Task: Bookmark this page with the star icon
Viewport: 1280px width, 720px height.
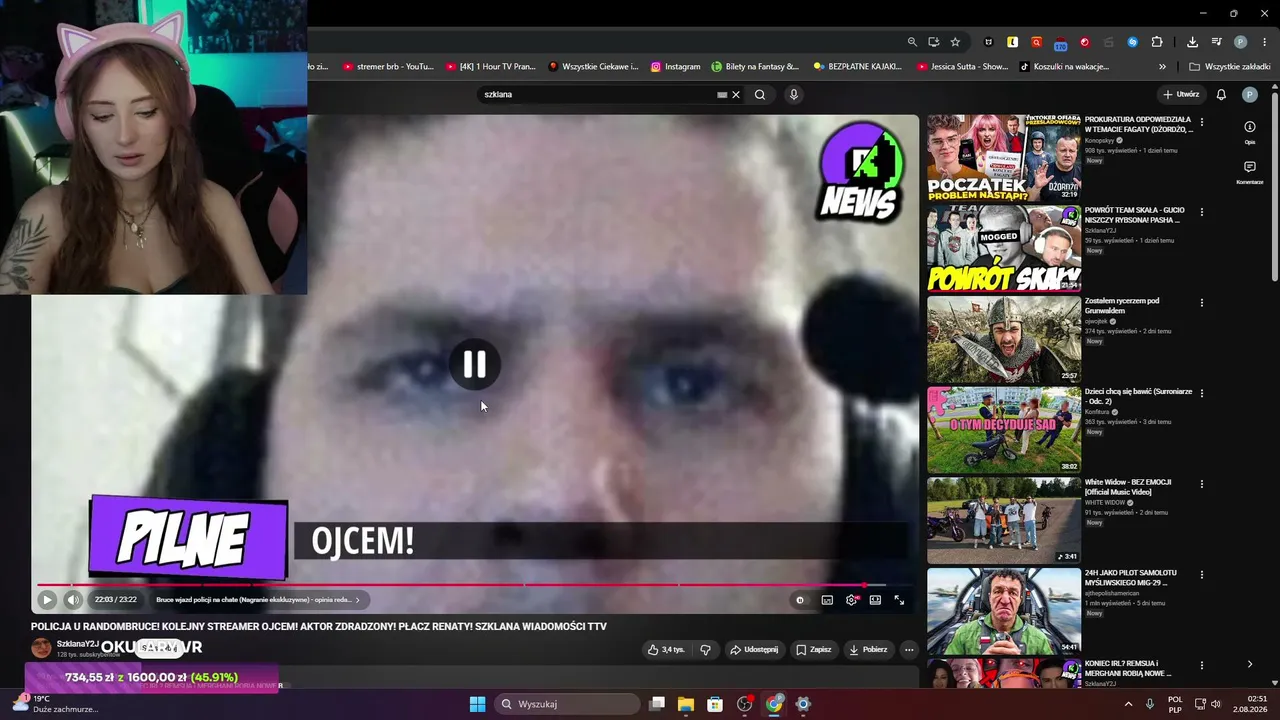Action: click(955, 42)
